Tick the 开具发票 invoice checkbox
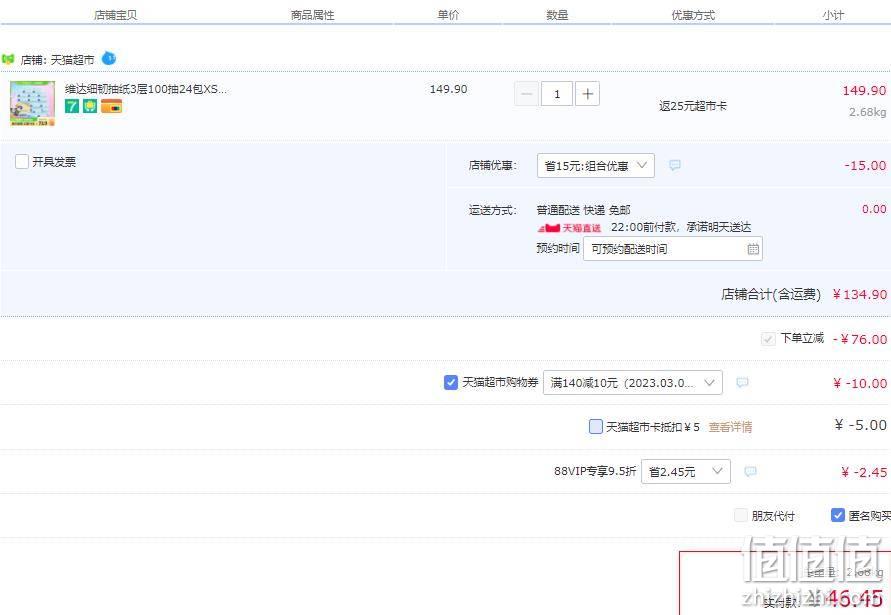The image size is (891, 615). click(x=22, y=161)
